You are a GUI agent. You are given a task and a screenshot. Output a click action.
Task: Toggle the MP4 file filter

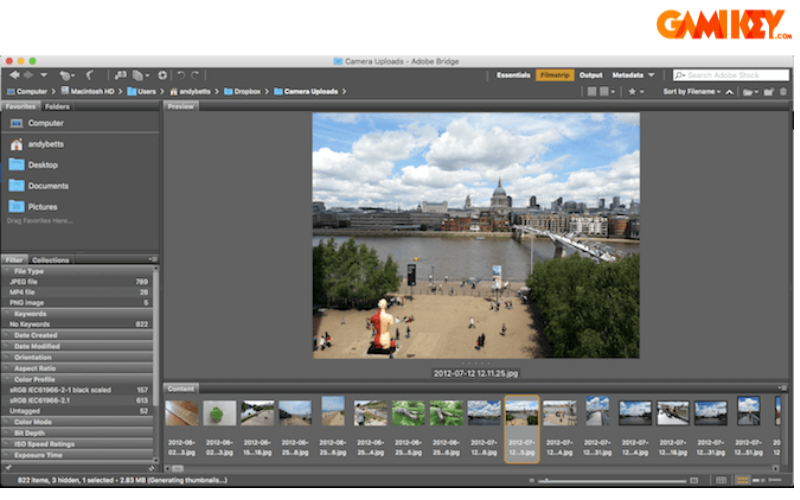tap(78, 292)
